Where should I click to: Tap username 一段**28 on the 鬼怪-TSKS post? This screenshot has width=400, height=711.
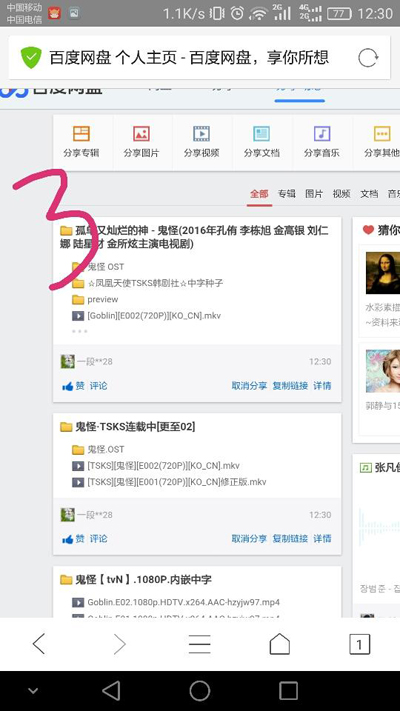point(94,515)
